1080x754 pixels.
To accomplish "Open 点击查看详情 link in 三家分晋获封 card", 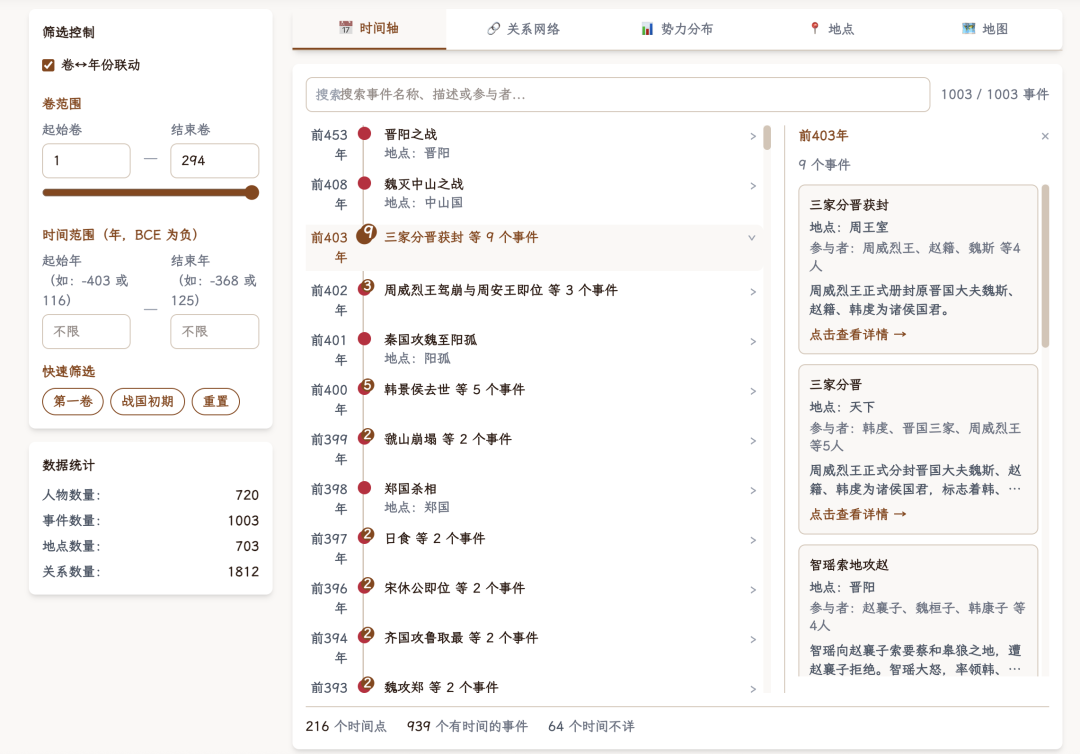I will (858, 335).
